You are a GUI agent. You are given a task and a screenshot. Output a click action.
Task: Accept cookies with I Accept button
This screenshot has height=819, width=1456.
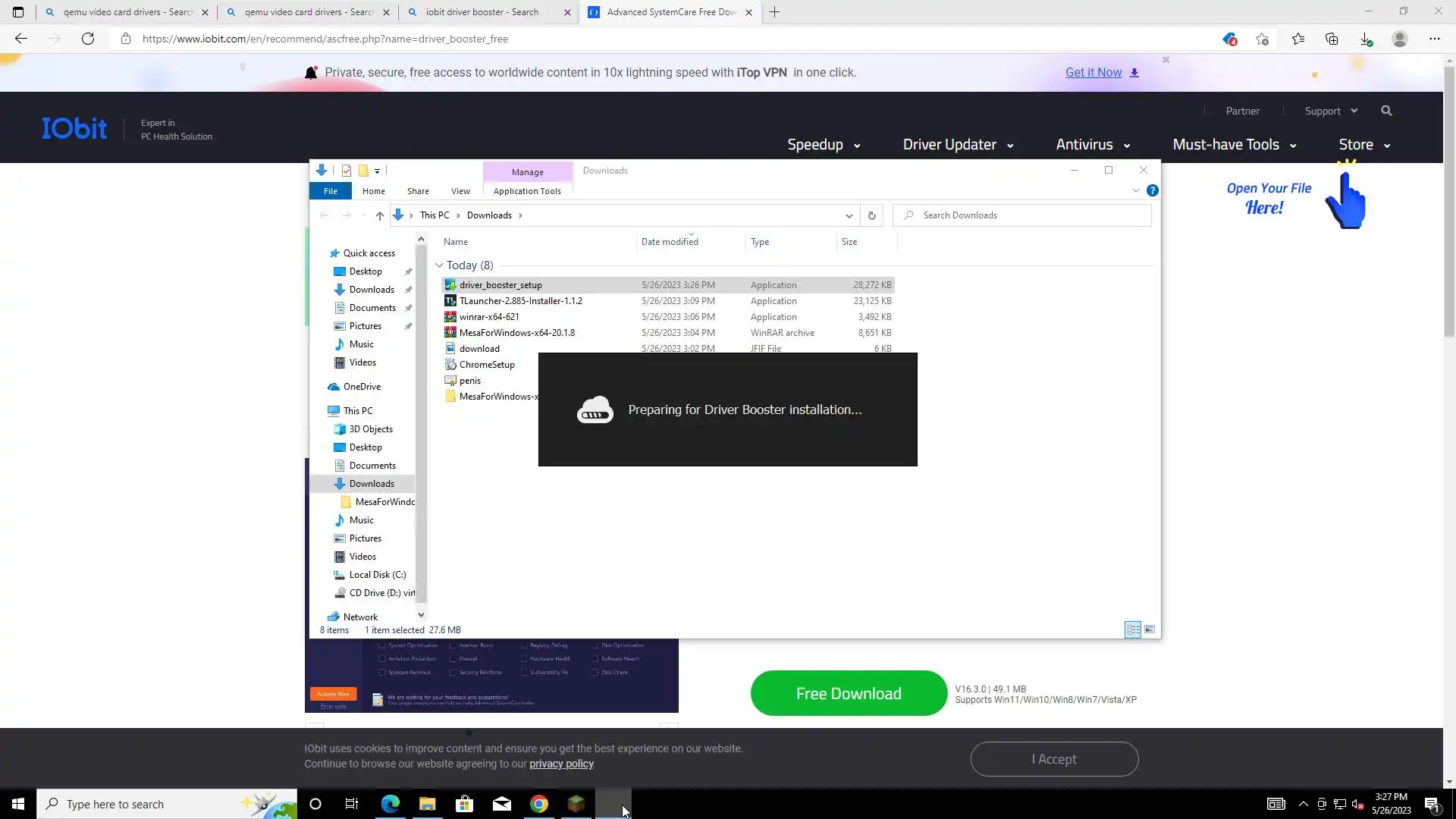(1054, 759)
